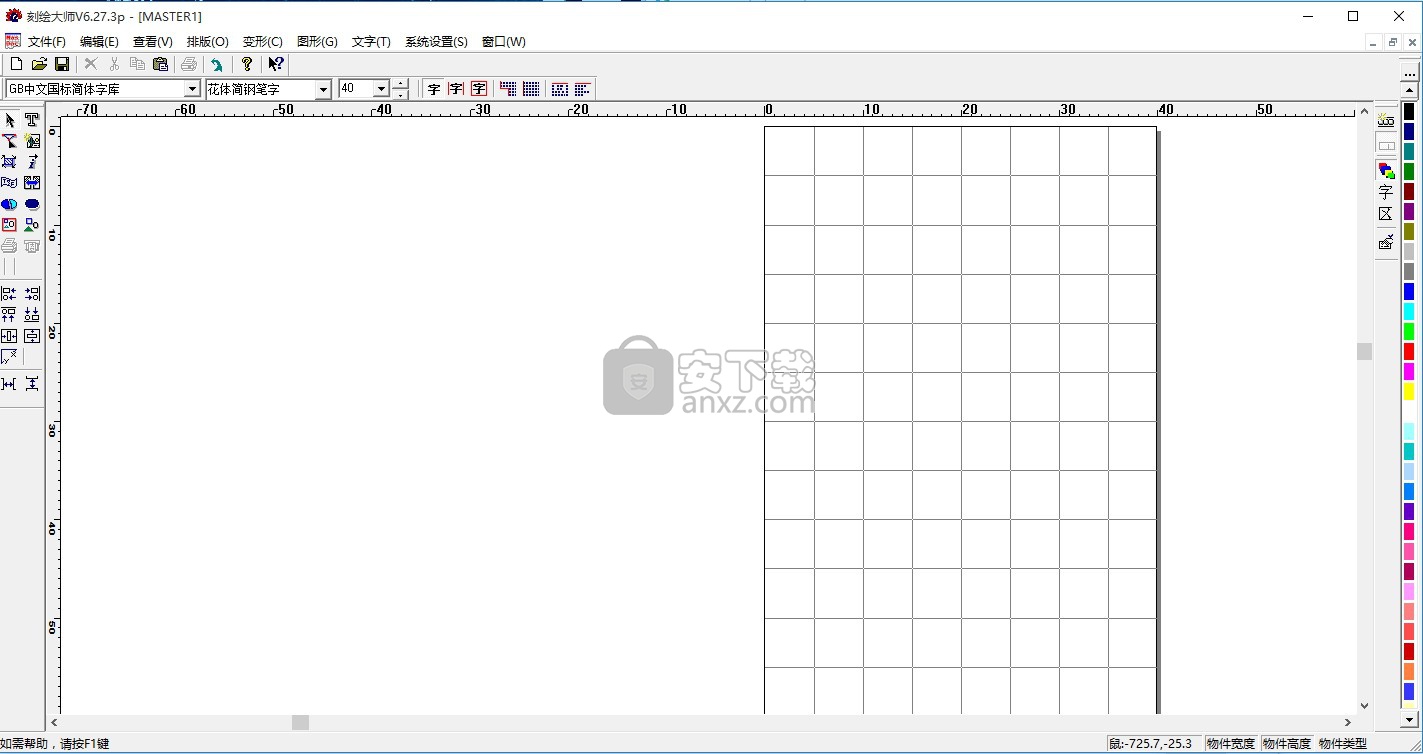Pick the yellow color swatch
Image resolution: width=1423 pixels, height=754 pixels.
coord(1409,391)
